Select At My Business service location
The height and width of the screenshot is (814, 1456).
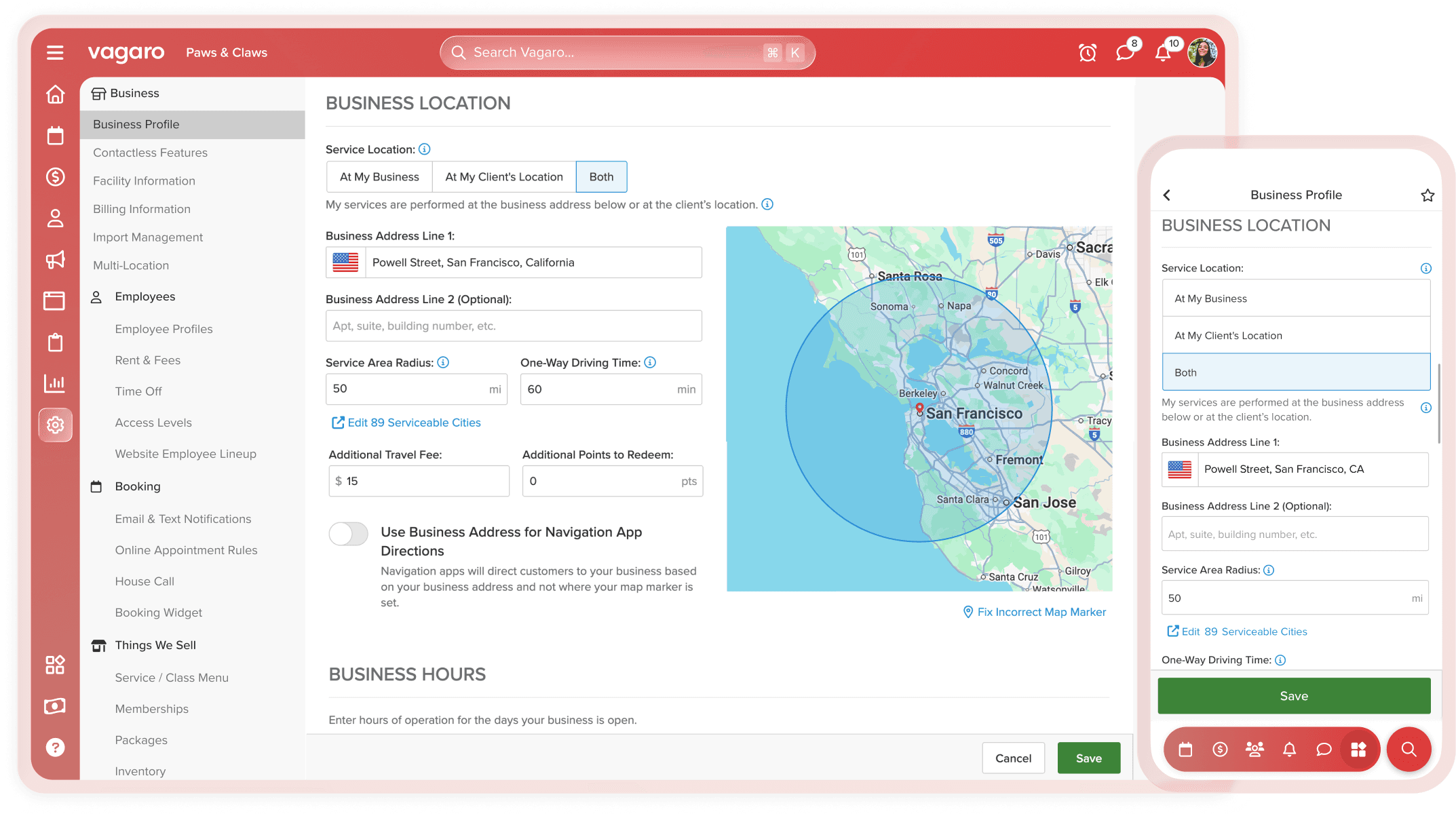pyautogui.click(x=379, y=177)
